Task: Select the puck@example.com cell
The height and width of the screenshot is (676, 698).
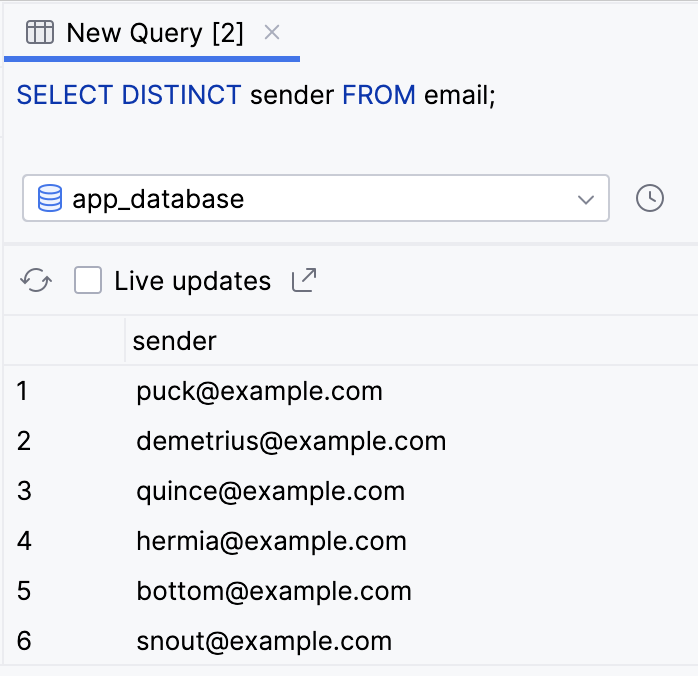Action: [259, 391]
